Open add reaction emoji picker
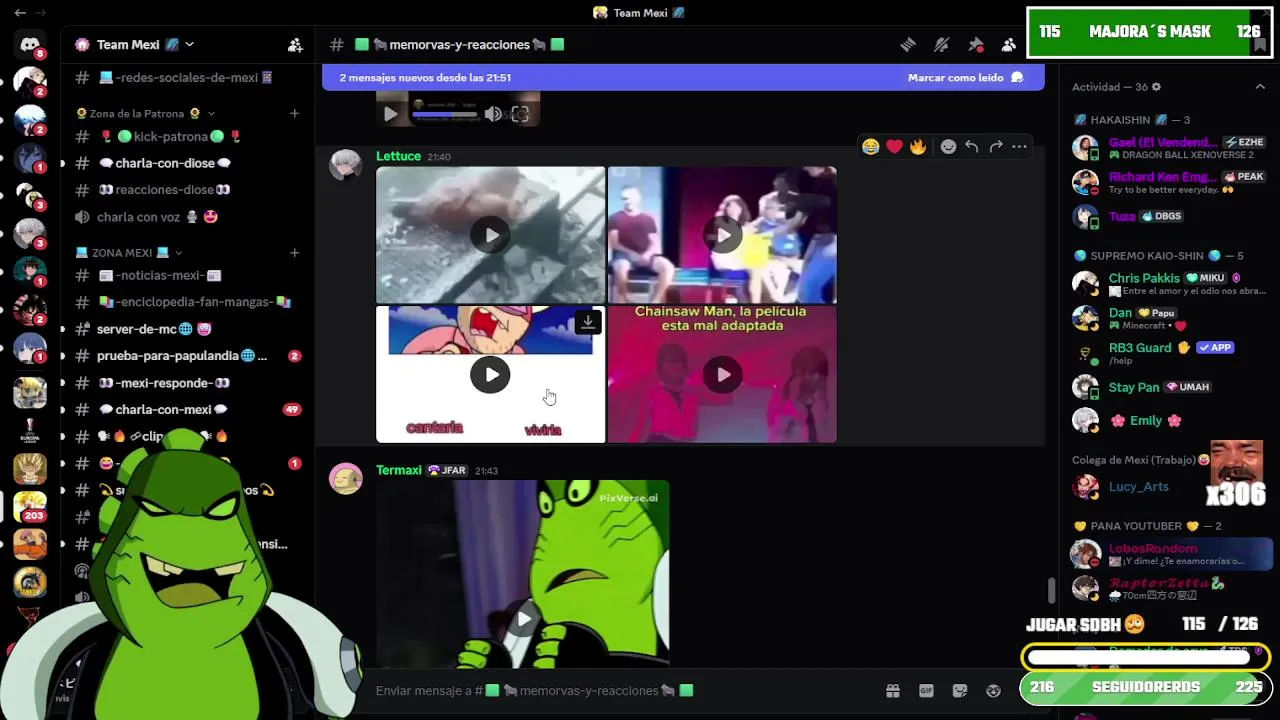 (948, 147)
